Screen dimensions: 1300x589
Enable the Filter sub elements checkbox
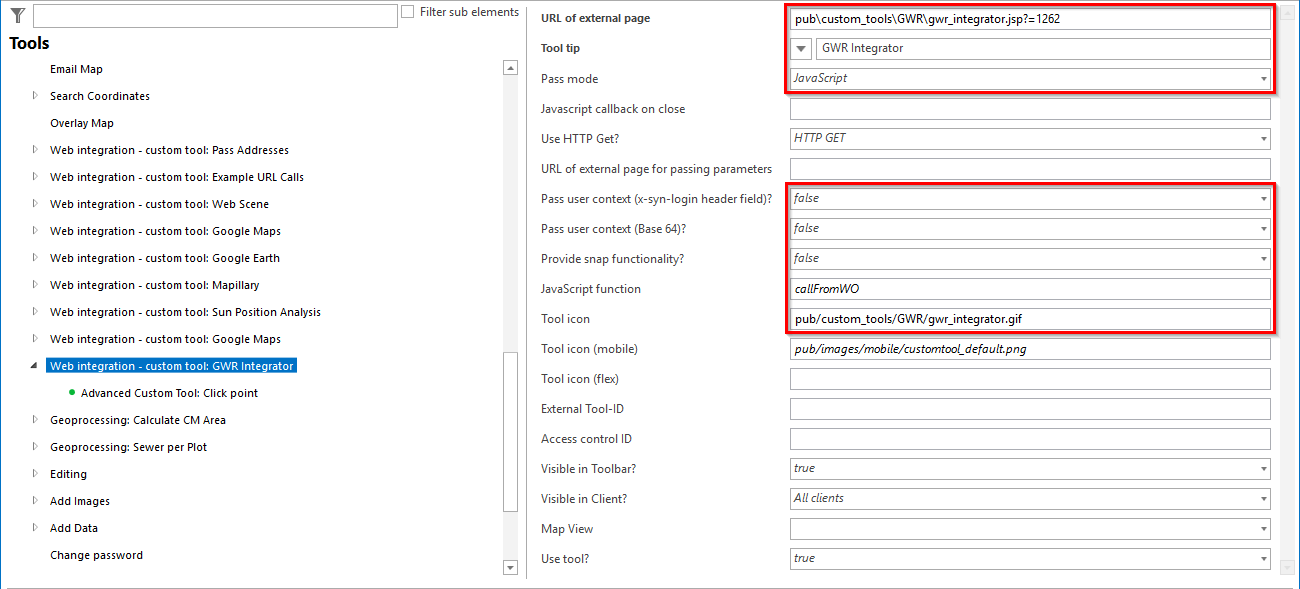click(x=407, y=11)
